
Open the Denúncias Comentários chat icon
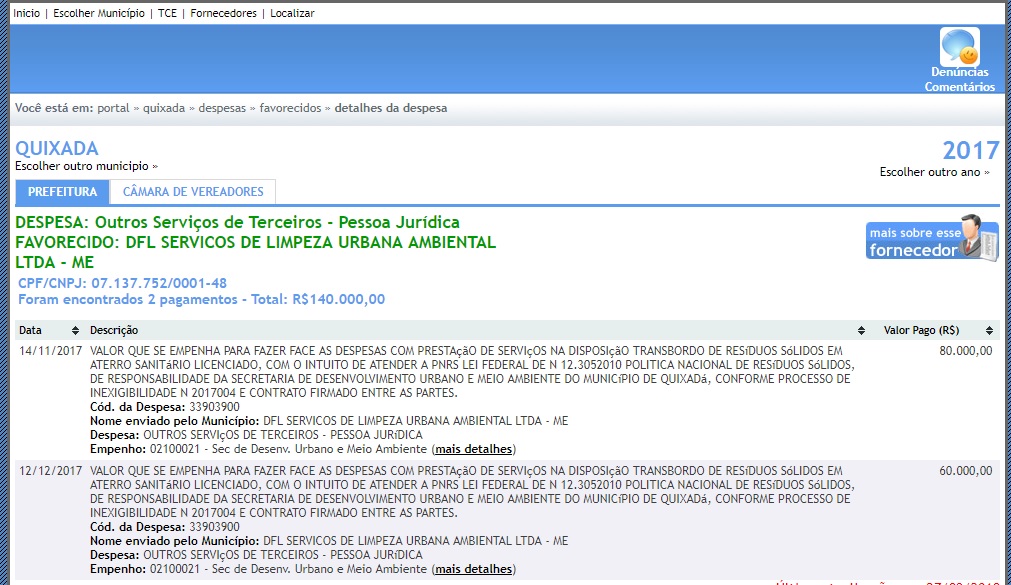[x=959, y=48]
